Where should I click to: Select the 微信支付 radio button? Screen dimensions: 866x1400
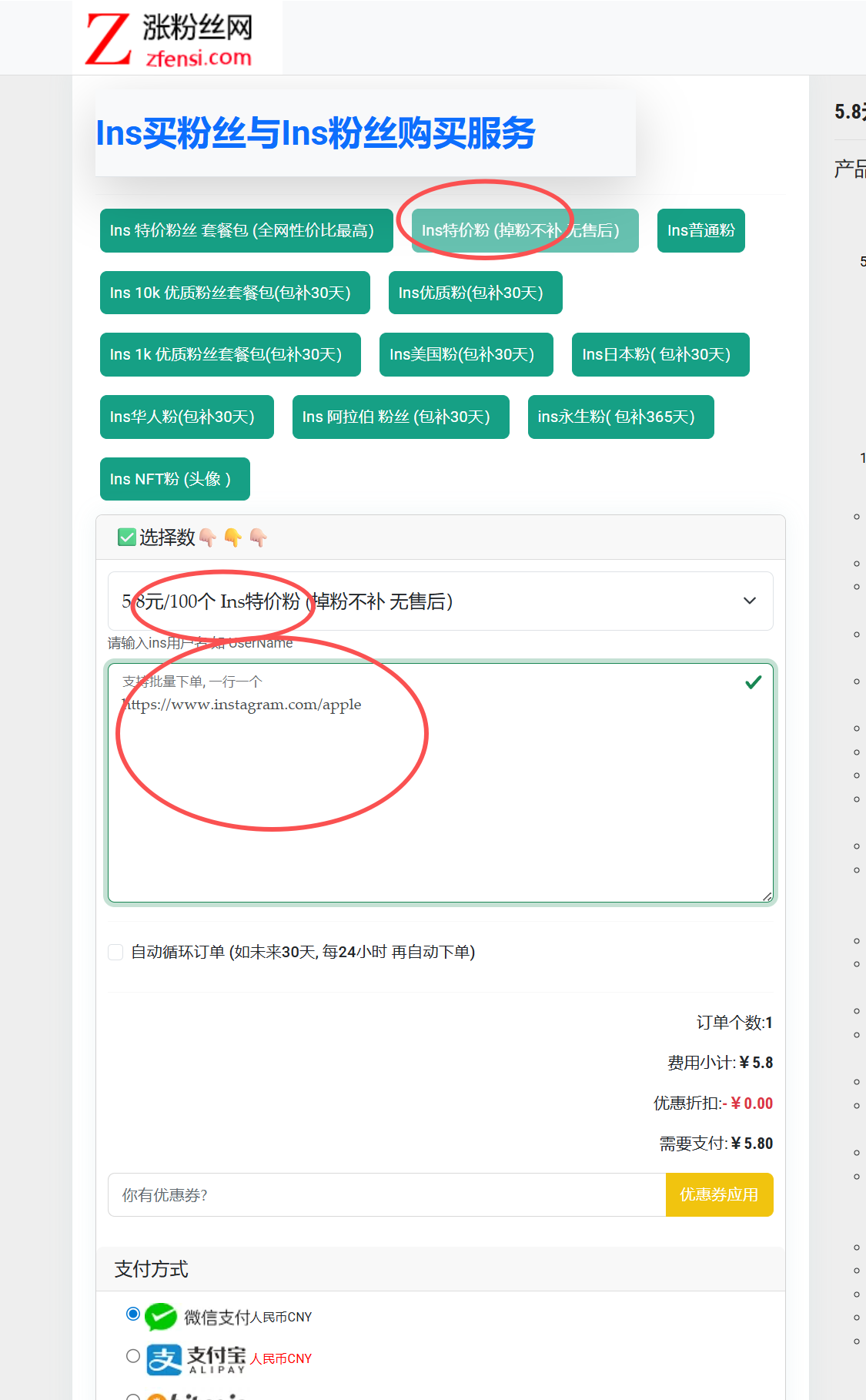click(x=133, y=1314)
